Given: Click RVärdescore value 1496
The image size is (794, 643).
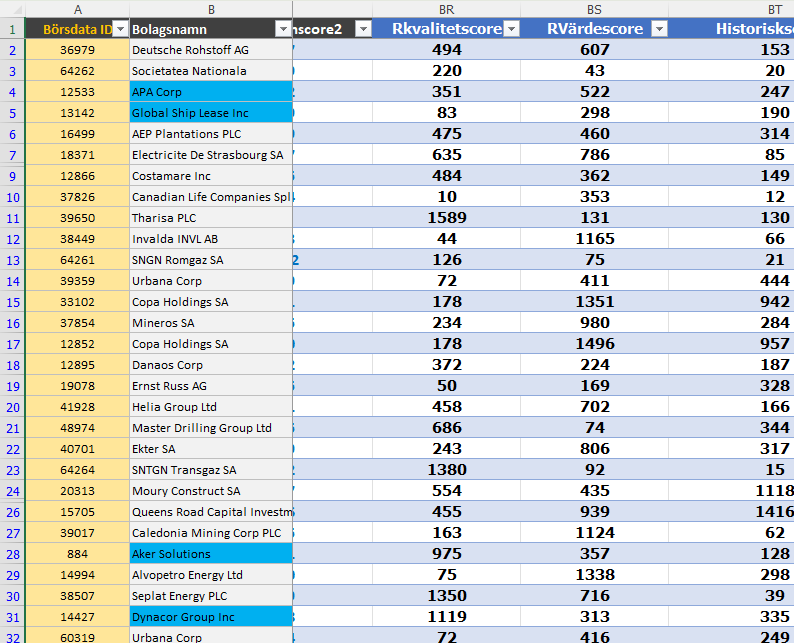Looking at the screenshot, I should (594, 344).
